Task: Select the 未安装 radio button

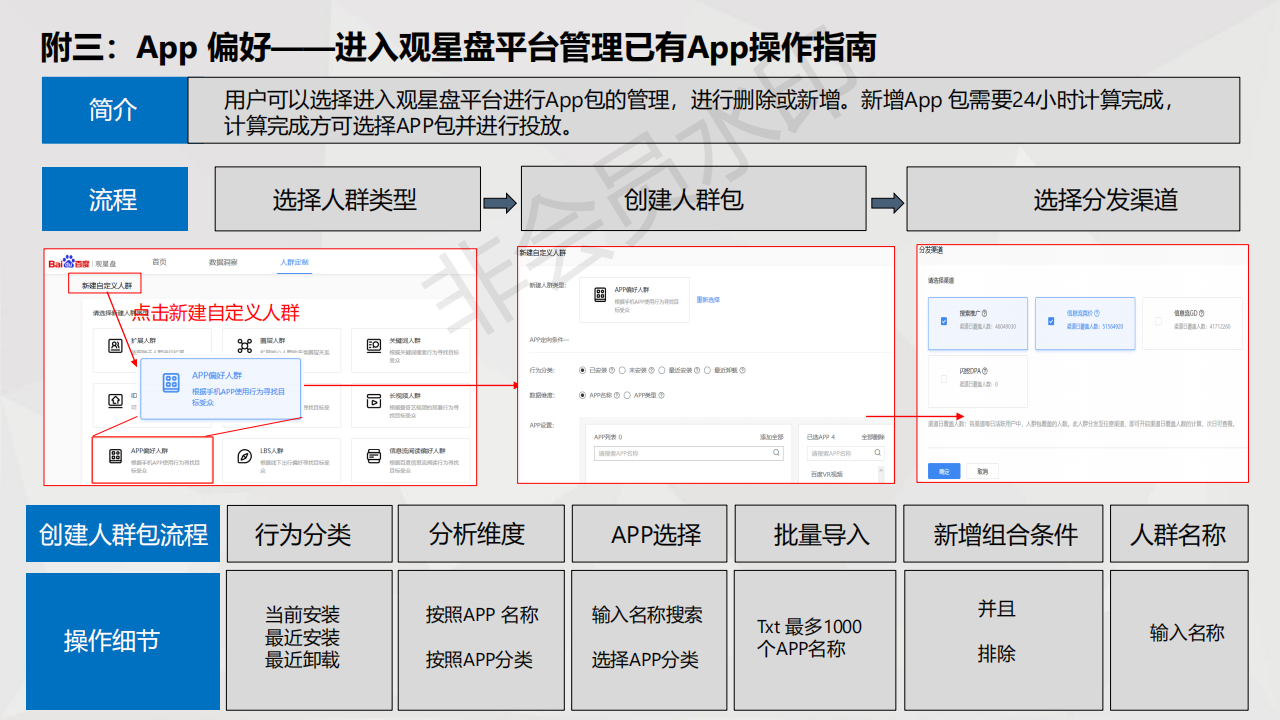Action: point(622,370)
